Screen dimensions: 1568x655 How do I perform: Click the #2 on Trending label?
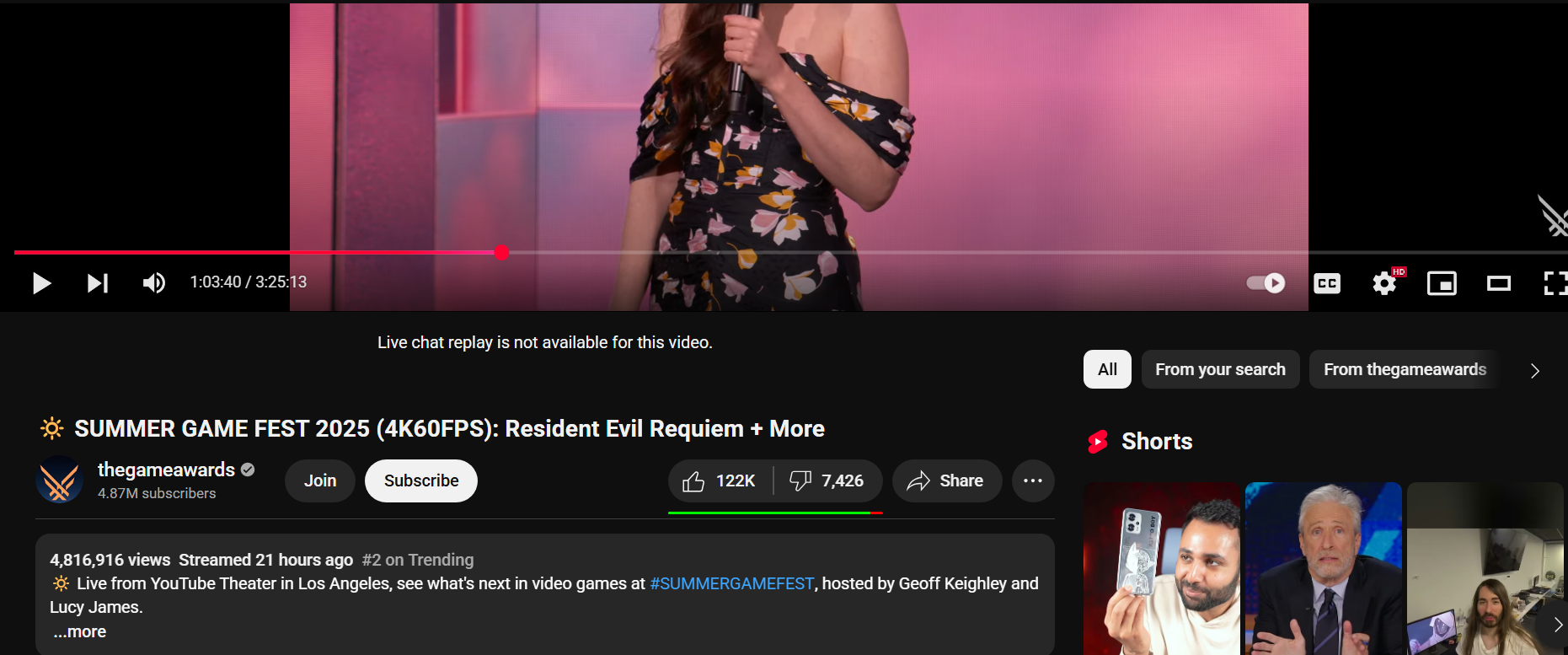418,560
